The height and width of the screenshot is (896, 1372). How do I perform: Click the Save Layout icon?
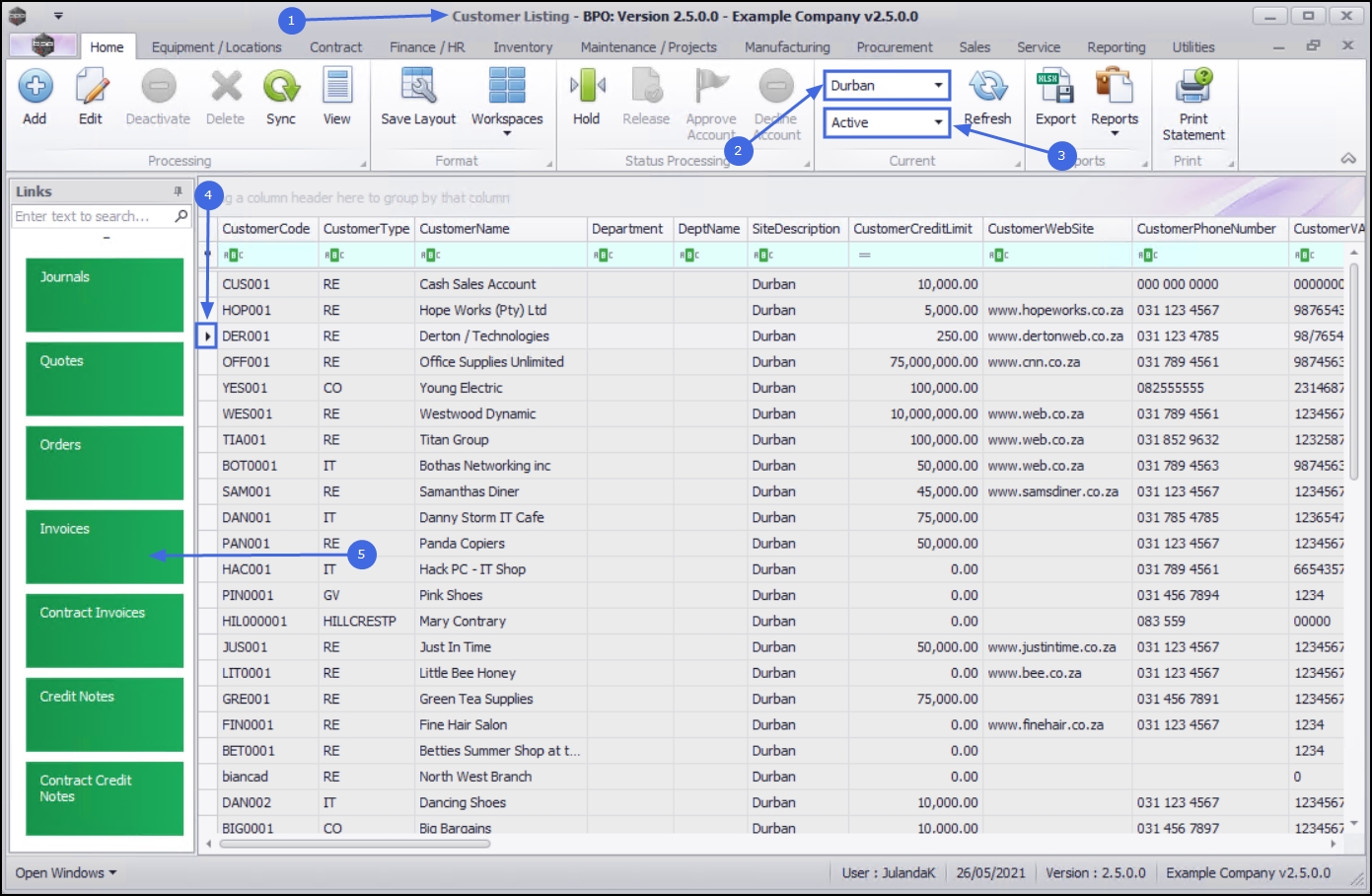tap(418, 87)
